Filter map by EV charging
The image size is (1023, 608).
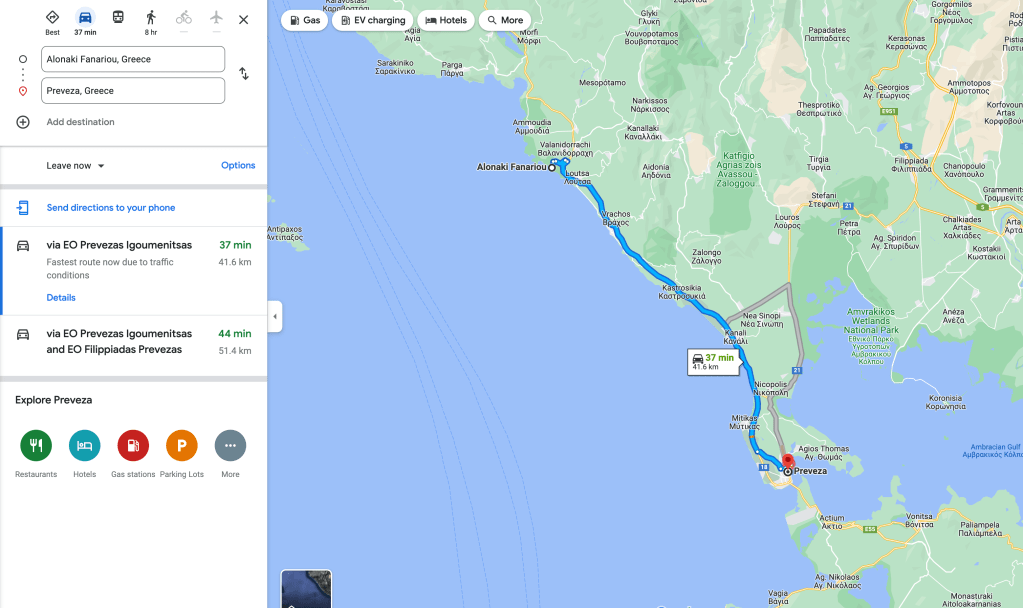[x=373, y=20]
